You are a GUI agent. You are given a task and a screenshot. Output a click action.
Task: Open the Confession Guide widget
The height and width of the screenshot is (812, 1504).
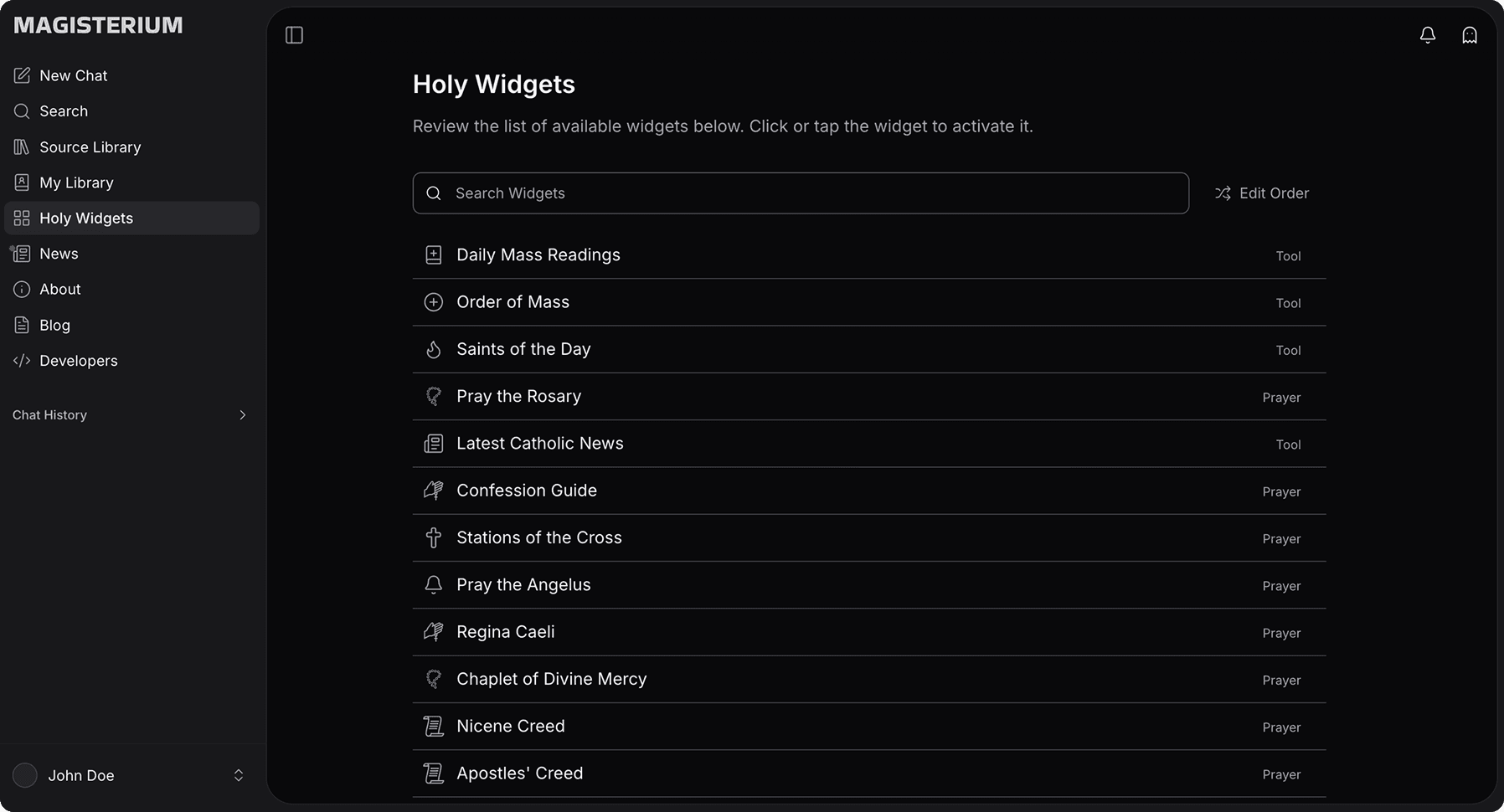pos(527,491)
